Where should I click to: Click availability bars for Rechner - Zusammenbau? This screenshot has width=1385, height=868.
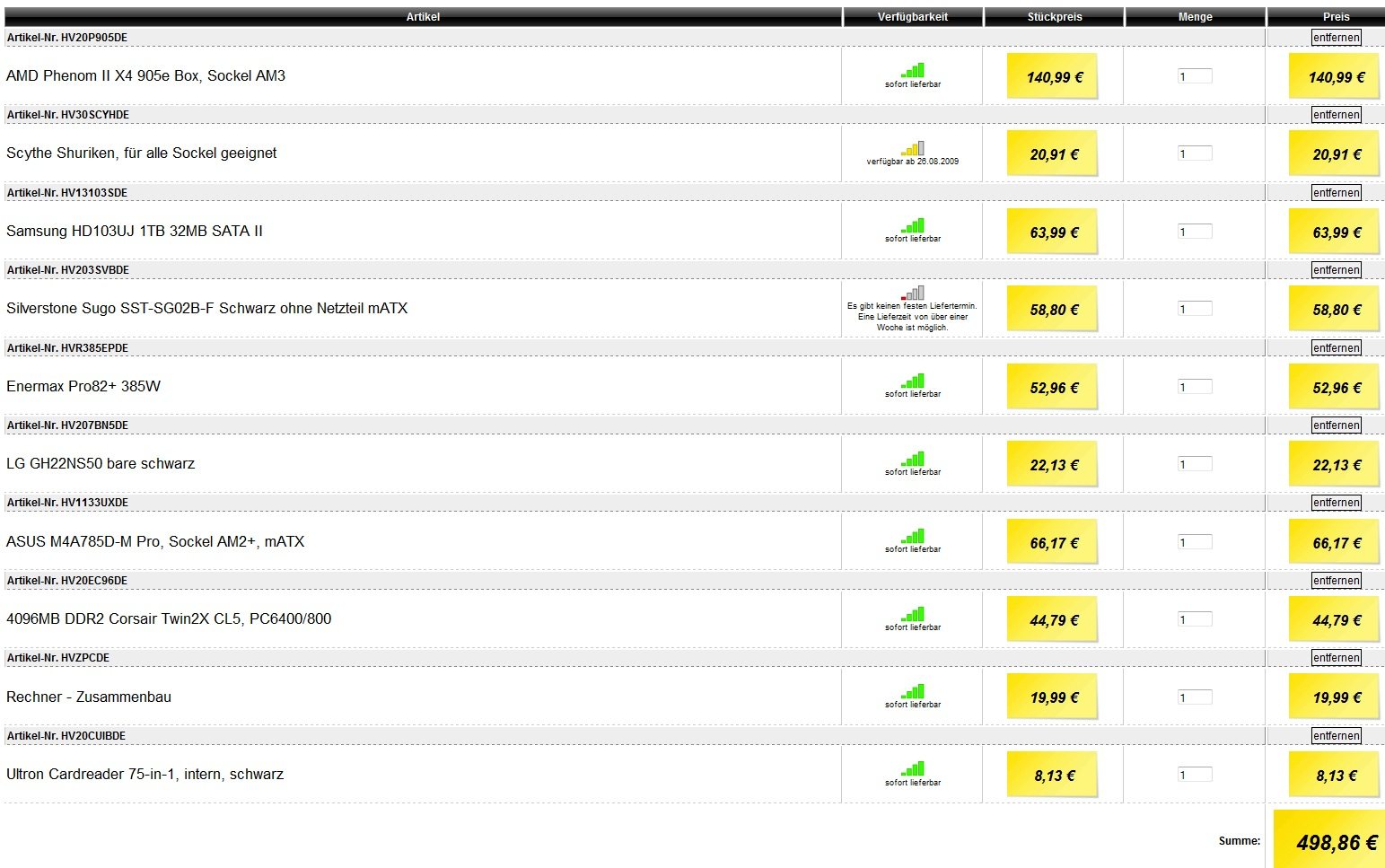pyautogui.click(x=913, y=691)
